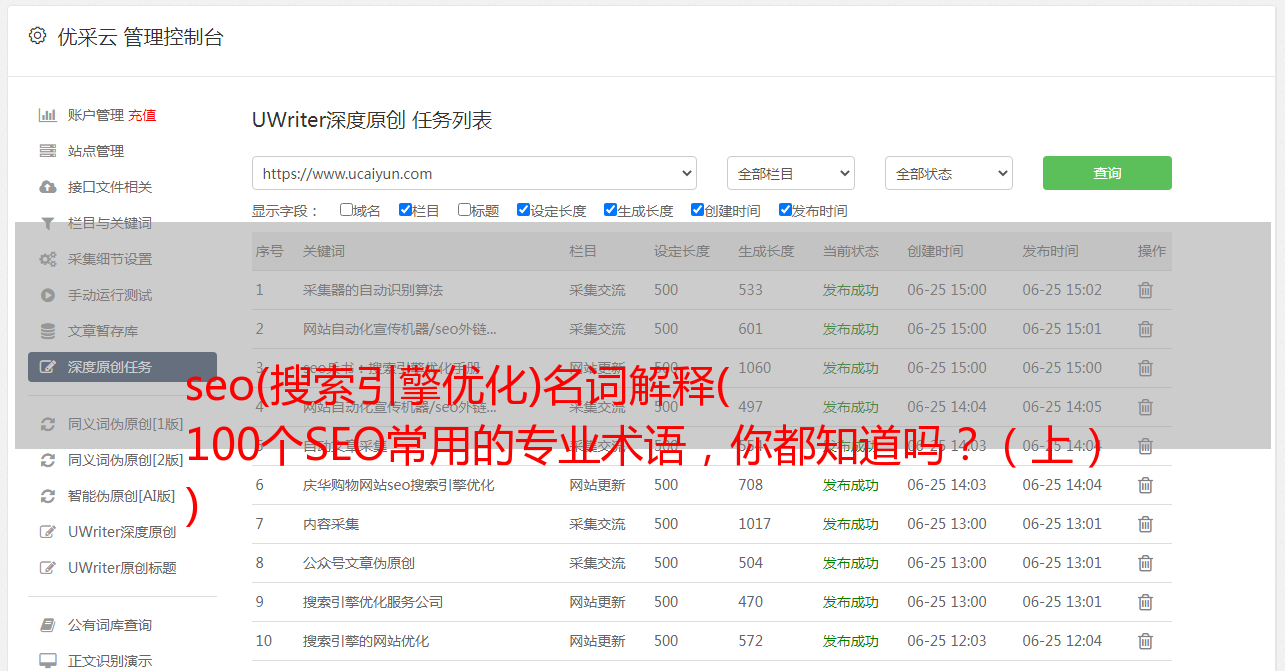The image size is (1285, 671).
Task: Click the generated length value 708
Action: [751, 485]
